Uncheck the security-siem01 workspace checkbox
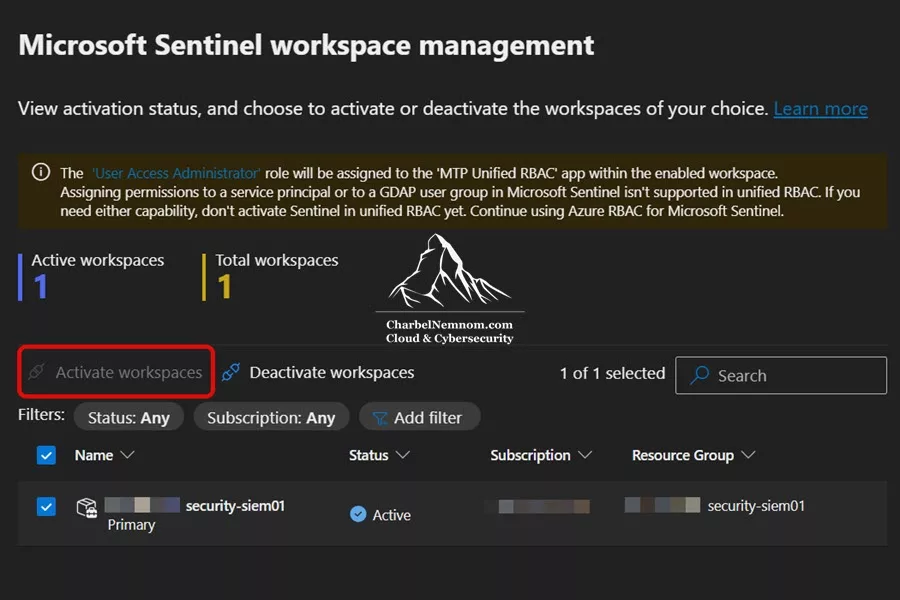The width and height of the screenshot is (900, 600). coord(46,506)
